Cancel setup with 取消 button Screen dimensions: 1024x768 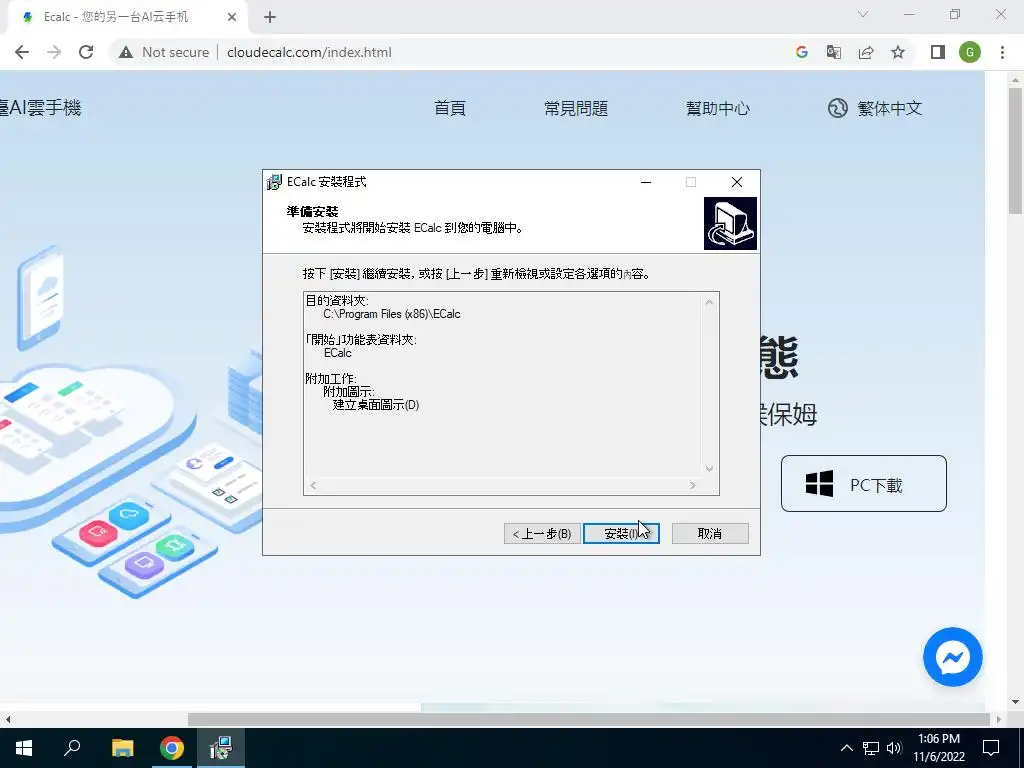point(710,534)
